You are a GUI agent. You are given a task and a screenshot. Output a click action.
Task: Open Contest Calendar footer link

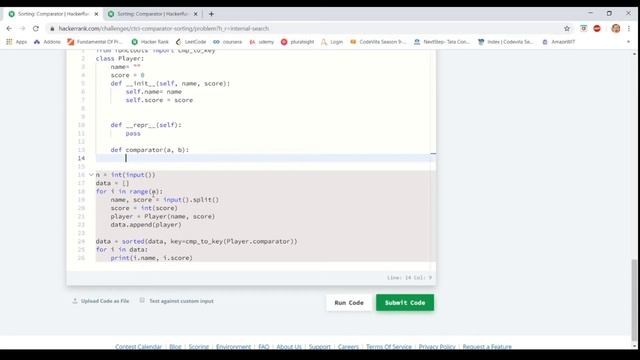(x=138, y=347)
